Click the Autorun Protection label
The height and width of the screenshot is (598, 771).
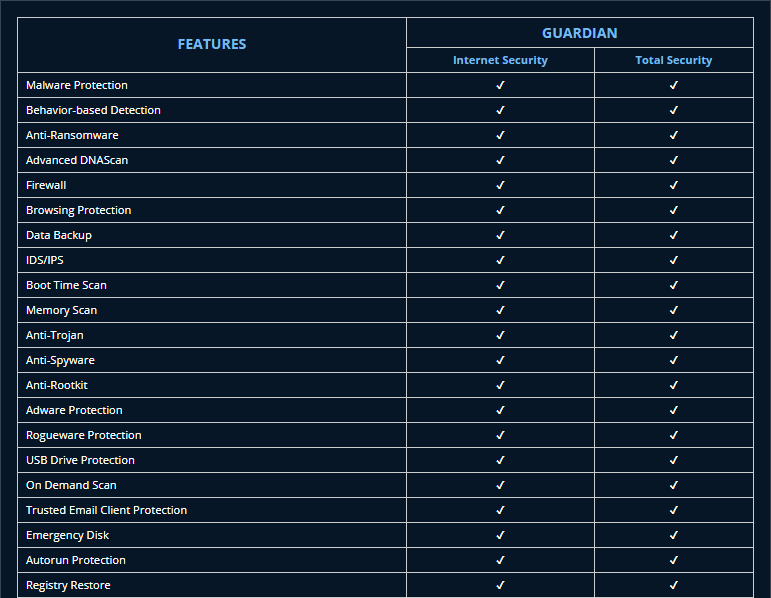[76, 560]
